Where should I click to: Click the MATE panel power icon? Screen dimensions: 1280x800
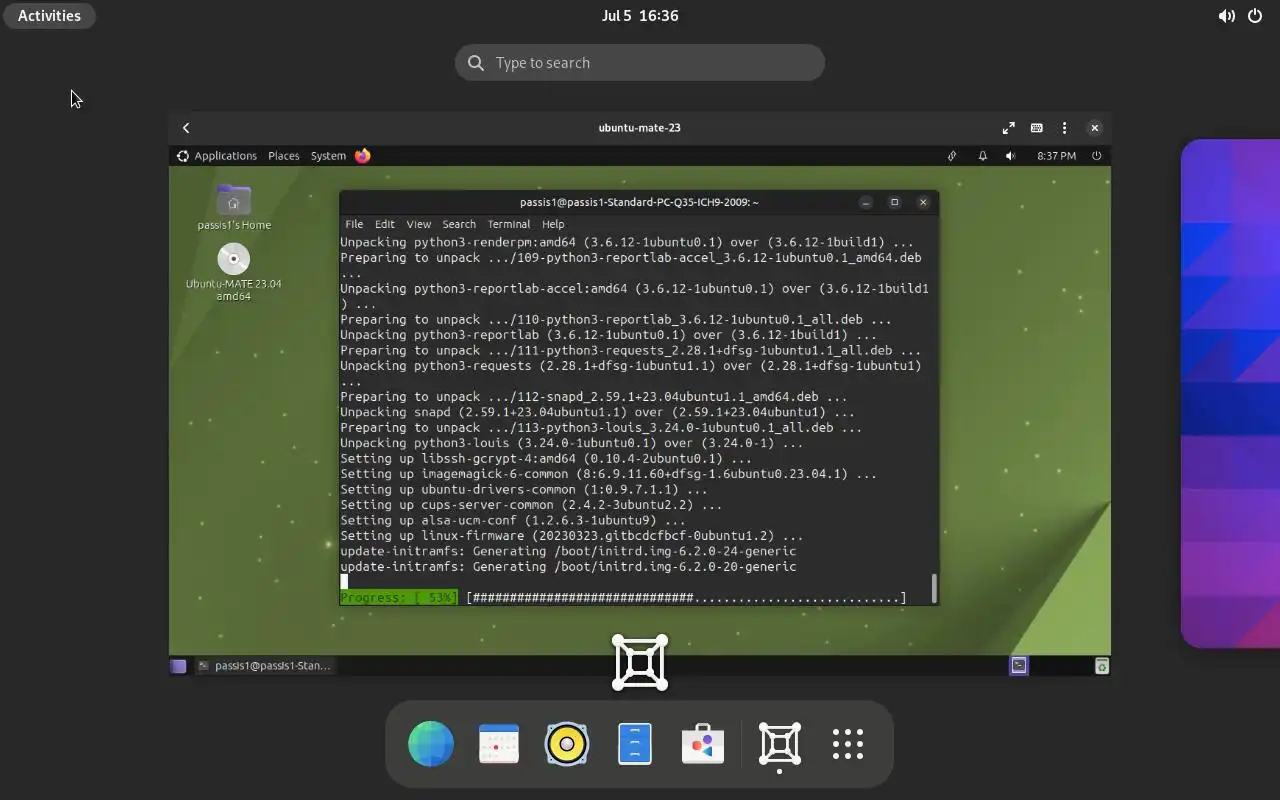[x=1097, y=156]
